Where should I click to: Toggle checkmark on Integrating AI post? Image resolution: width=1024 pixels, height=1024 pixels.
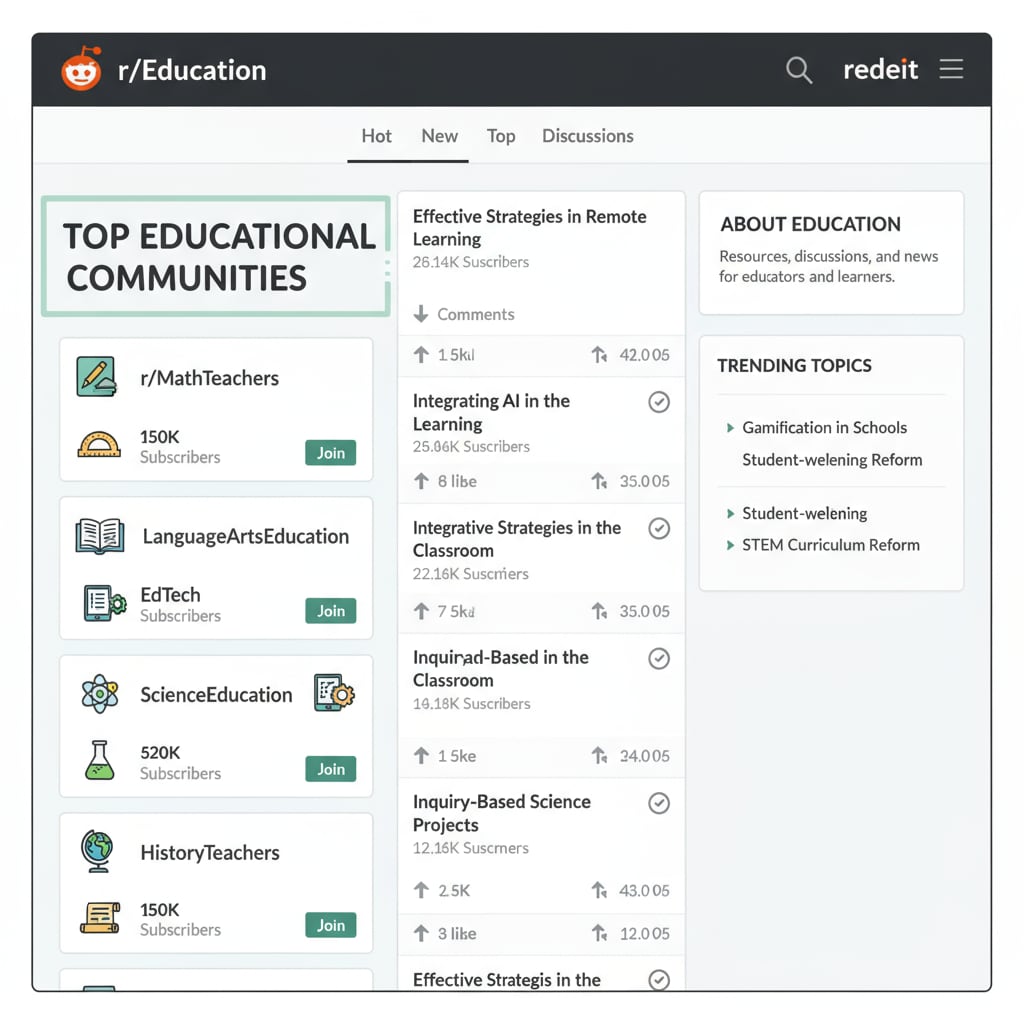659,402
